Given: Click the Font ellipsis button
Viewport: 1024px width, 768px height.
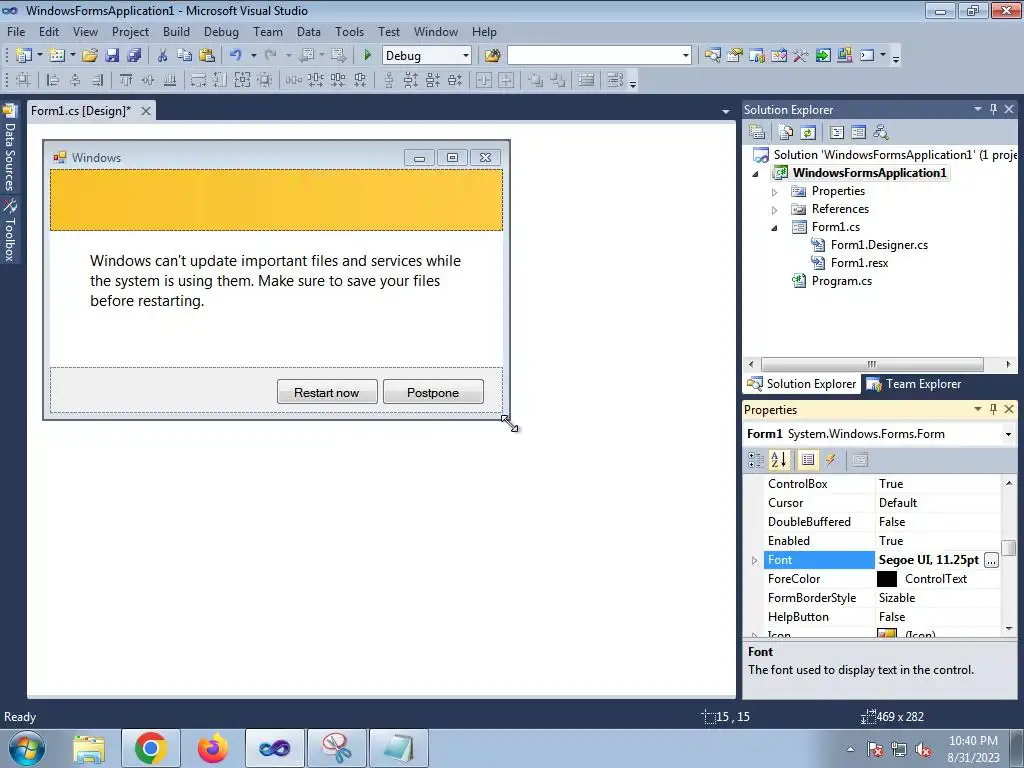Looking at the screenshot, I should [x=991, y=560].
